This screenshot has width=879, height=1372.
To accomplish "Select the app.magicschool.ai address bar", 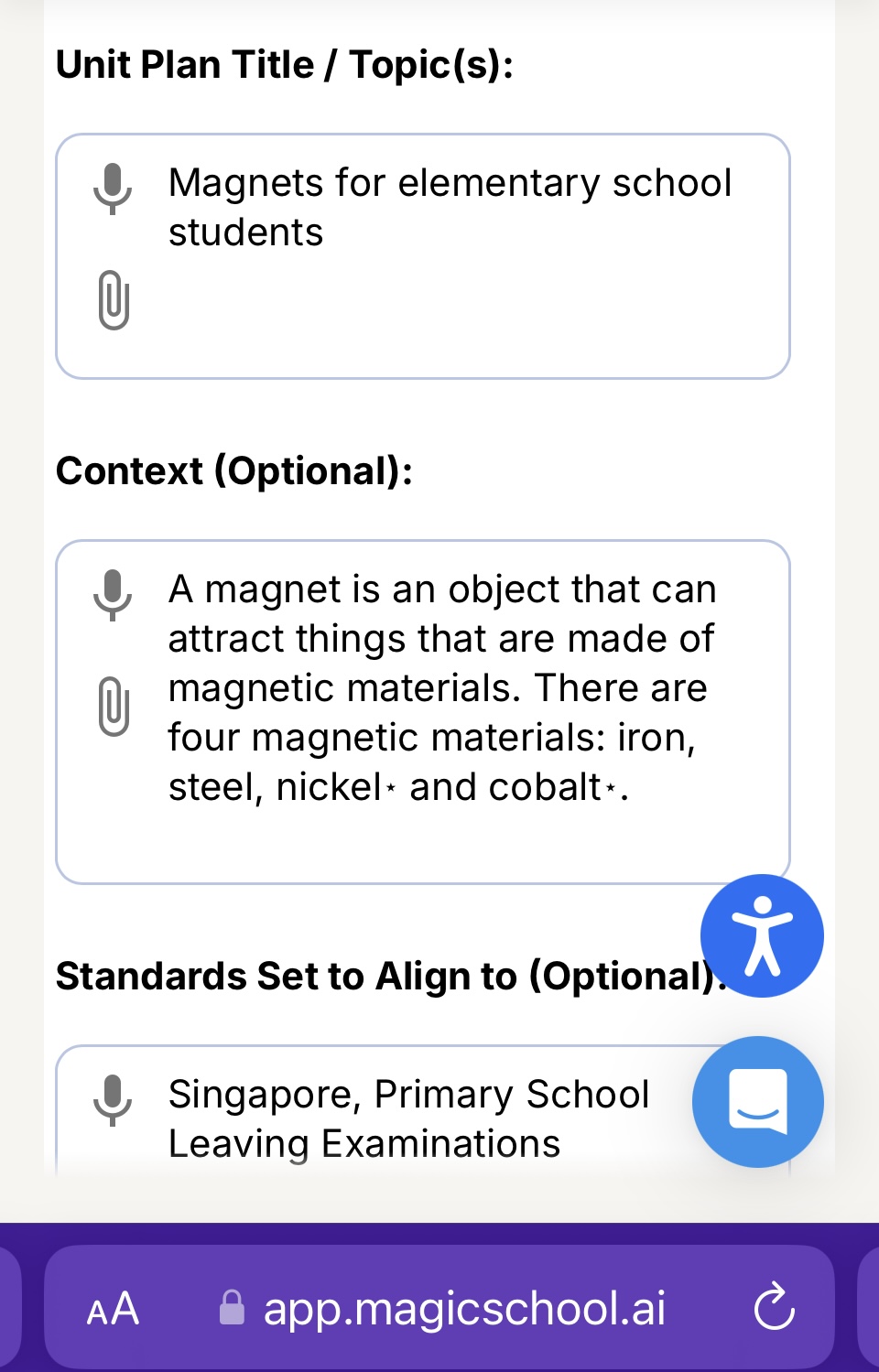I will point(463,1308).
